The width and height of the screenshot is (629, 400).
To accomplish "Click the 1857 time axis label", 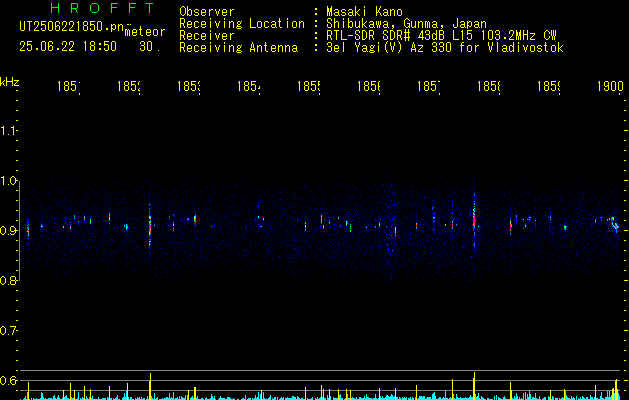I will 429,87.
